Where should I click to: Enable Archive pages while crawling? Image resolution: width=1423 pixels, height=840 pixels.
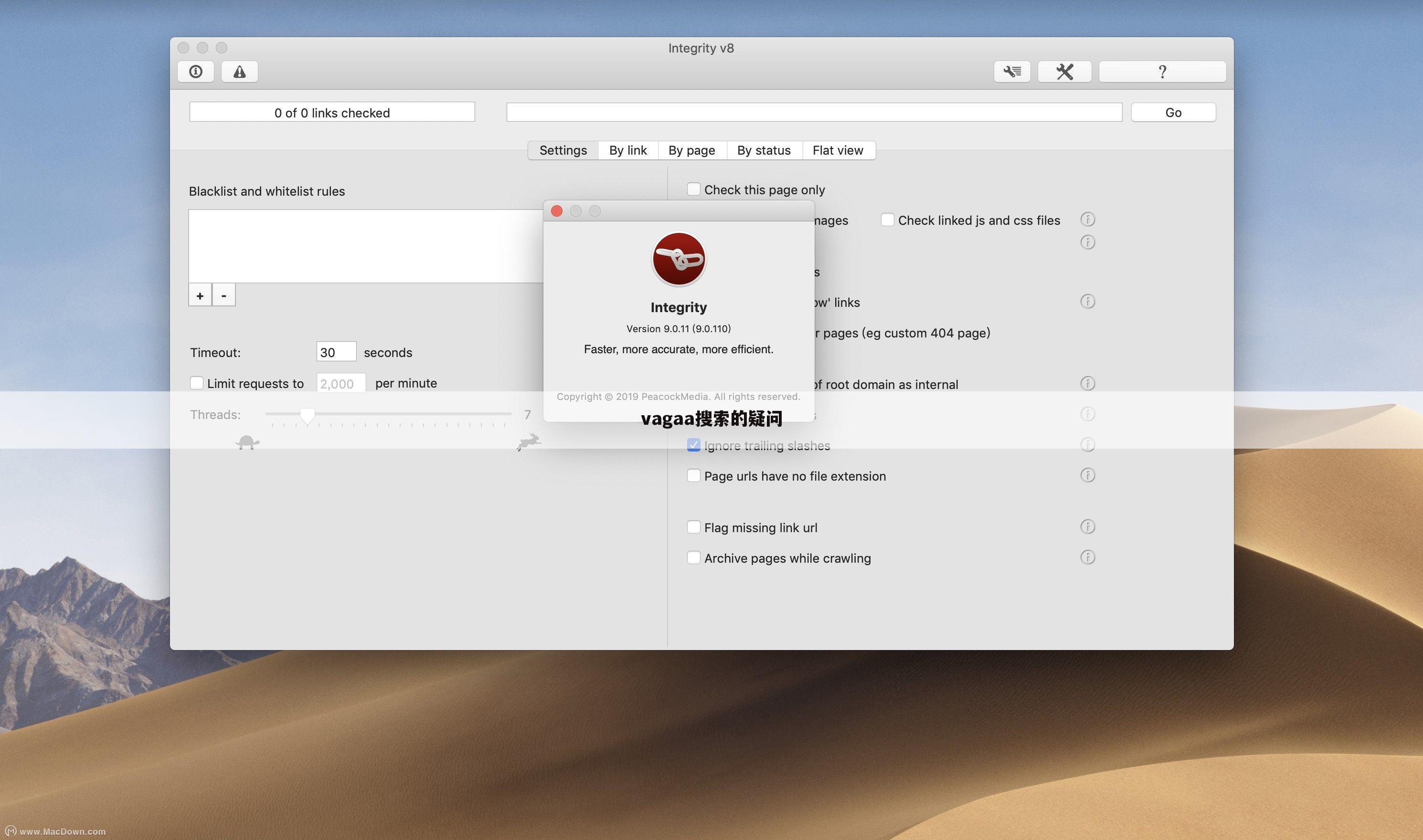[x=694, y=557]
